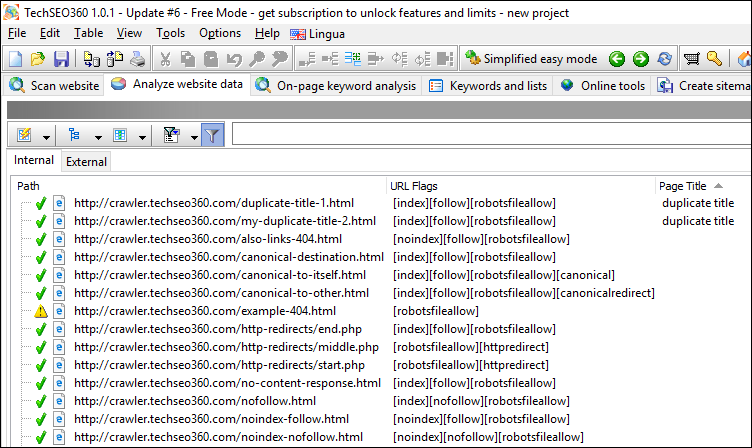Image resolution: width=752 pixels, height=448 pixels.
Task: Click the shopping cart icon
Action: (x=691, y=59)
